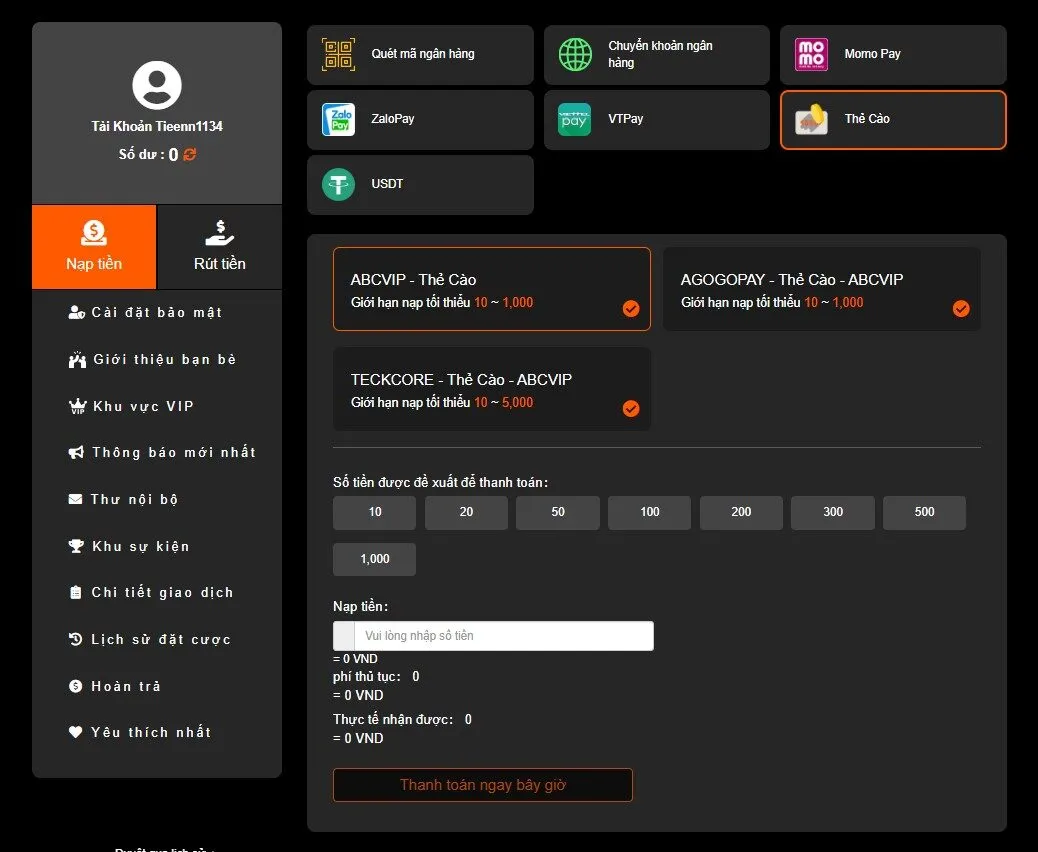Select TECKCORE - Thẻ Cào - ABCVIP channel
Viewport: 1038px width, 852px height.
coord(491,389)
